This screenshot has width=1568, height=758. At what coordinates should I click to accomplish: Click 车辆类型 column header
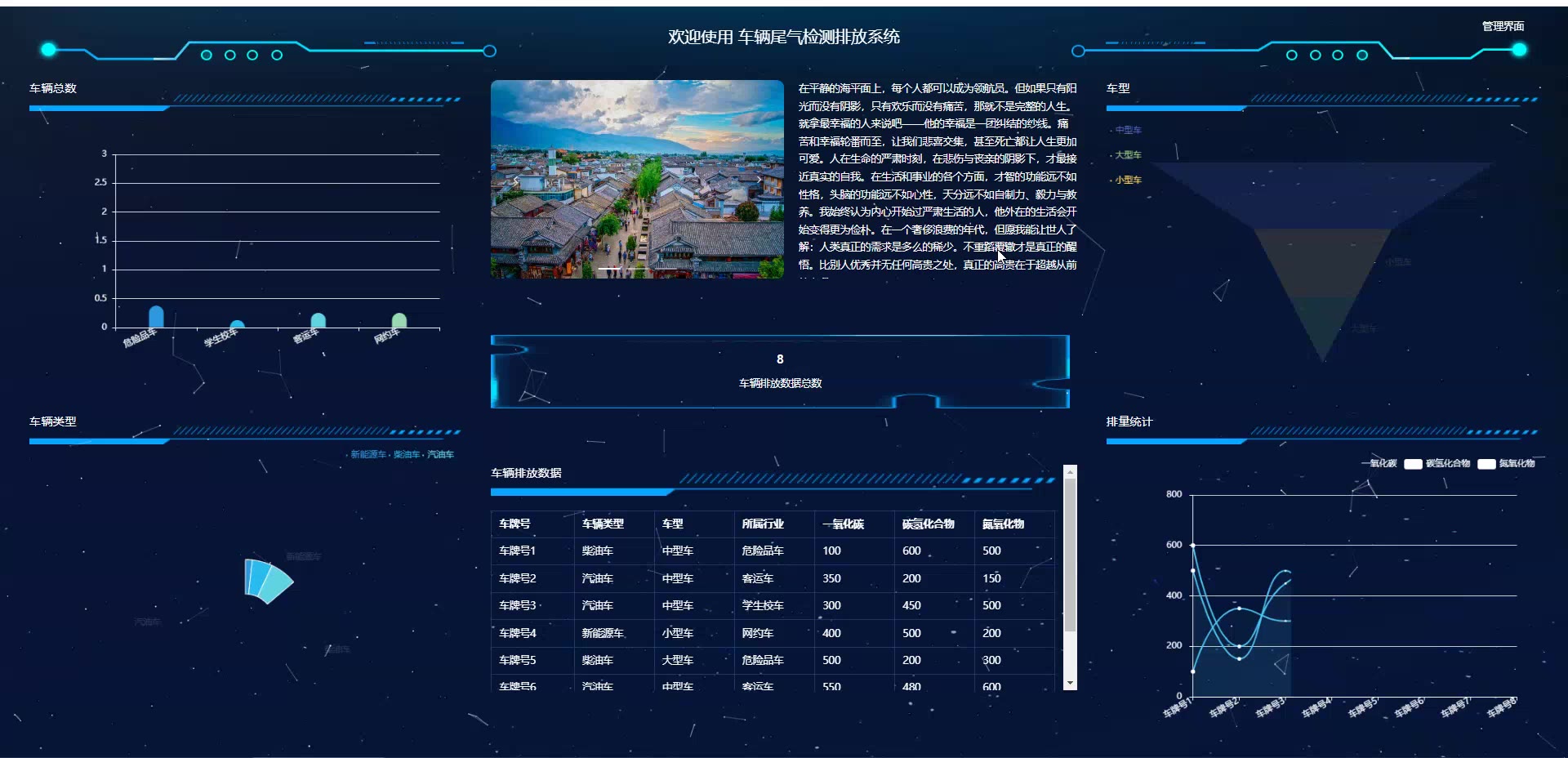click(x=603, y=524)
